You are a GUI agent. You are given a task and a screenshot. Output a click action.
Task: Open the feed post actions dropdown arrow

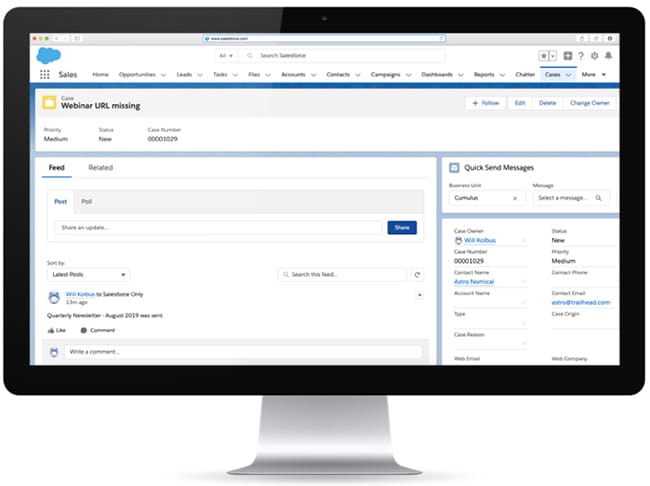point(419,295)
